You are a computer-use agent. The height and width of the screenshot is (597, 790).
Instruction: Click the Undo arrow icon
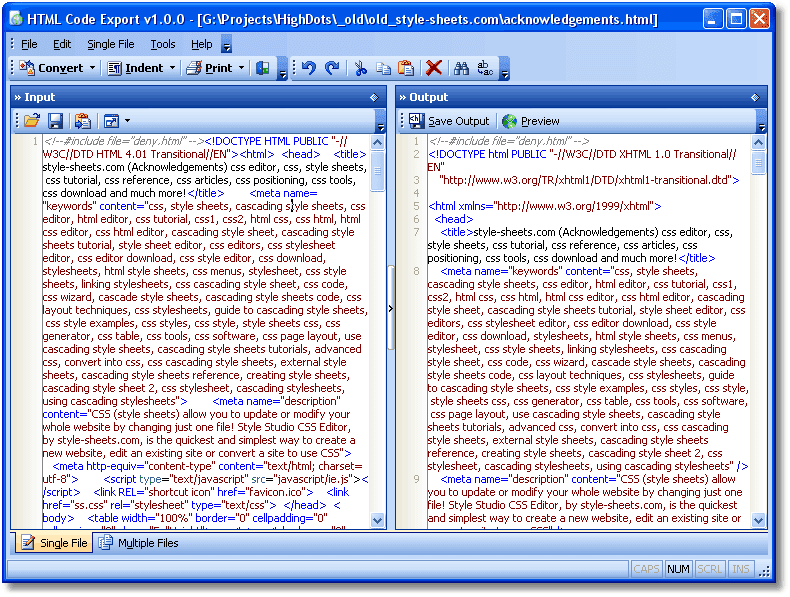309,68
